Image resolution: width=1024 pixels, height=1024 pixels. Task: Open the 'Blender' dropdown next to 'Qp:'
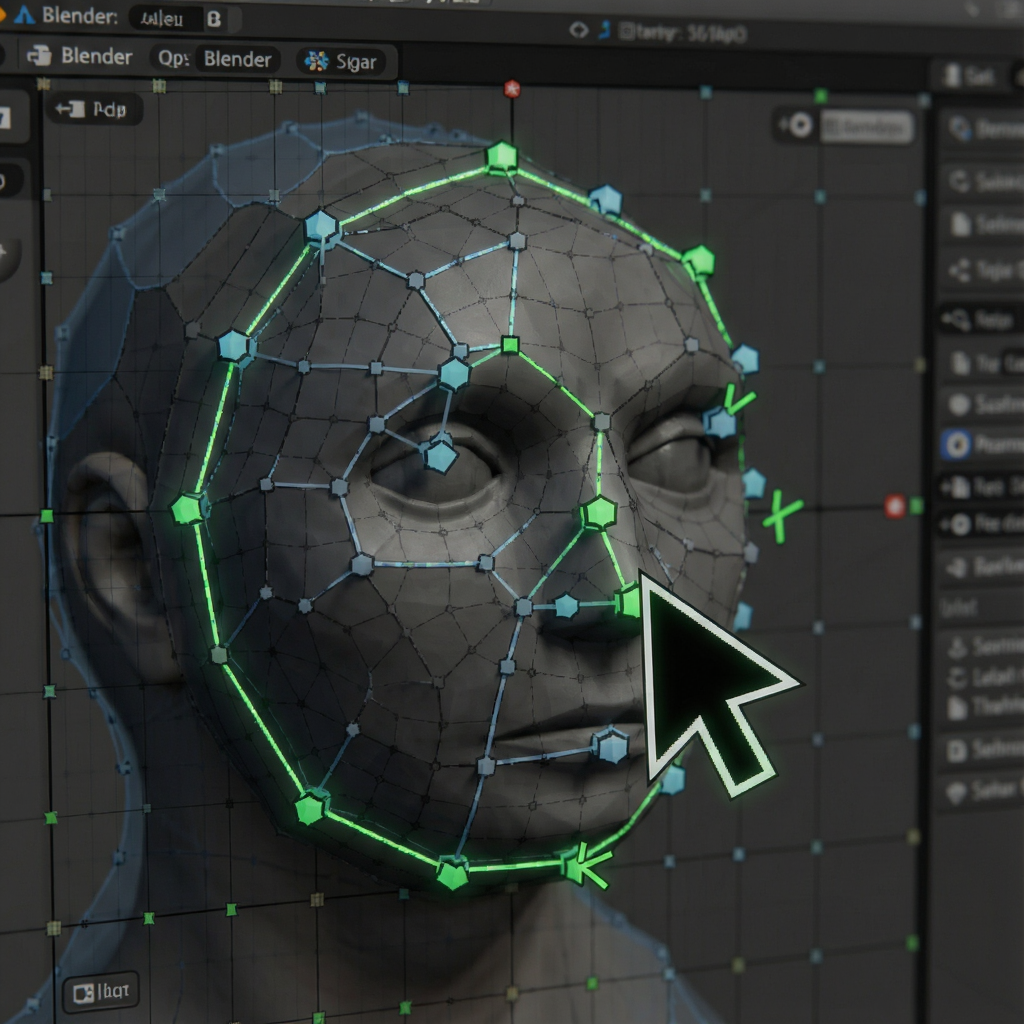[238, 59]
